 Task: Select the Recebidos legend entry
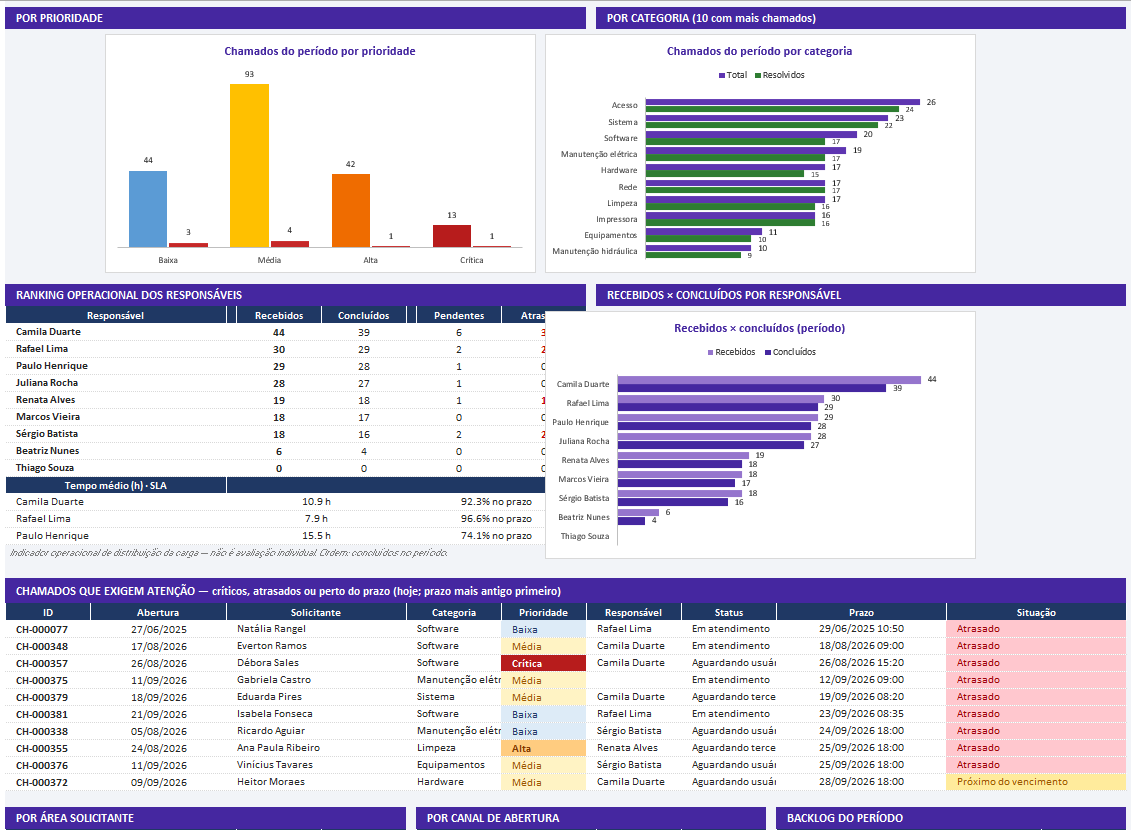[x=731, y=352]
